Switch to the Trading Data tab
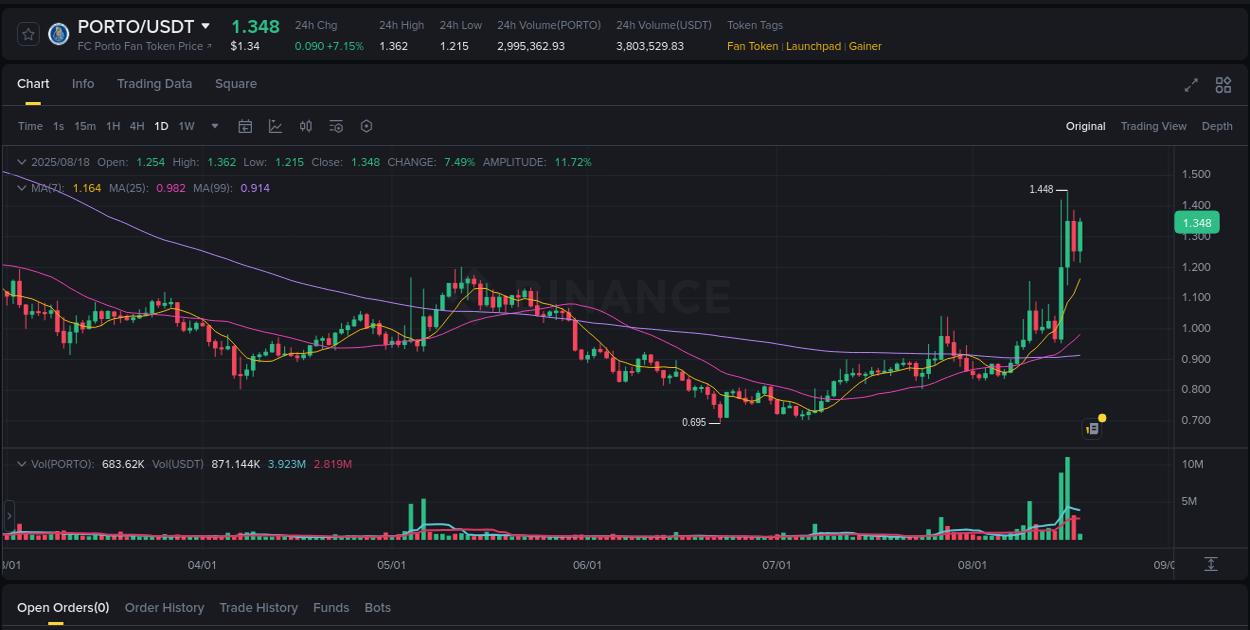This screenshot has height=630, width=1250. click(x=154, y=84)
